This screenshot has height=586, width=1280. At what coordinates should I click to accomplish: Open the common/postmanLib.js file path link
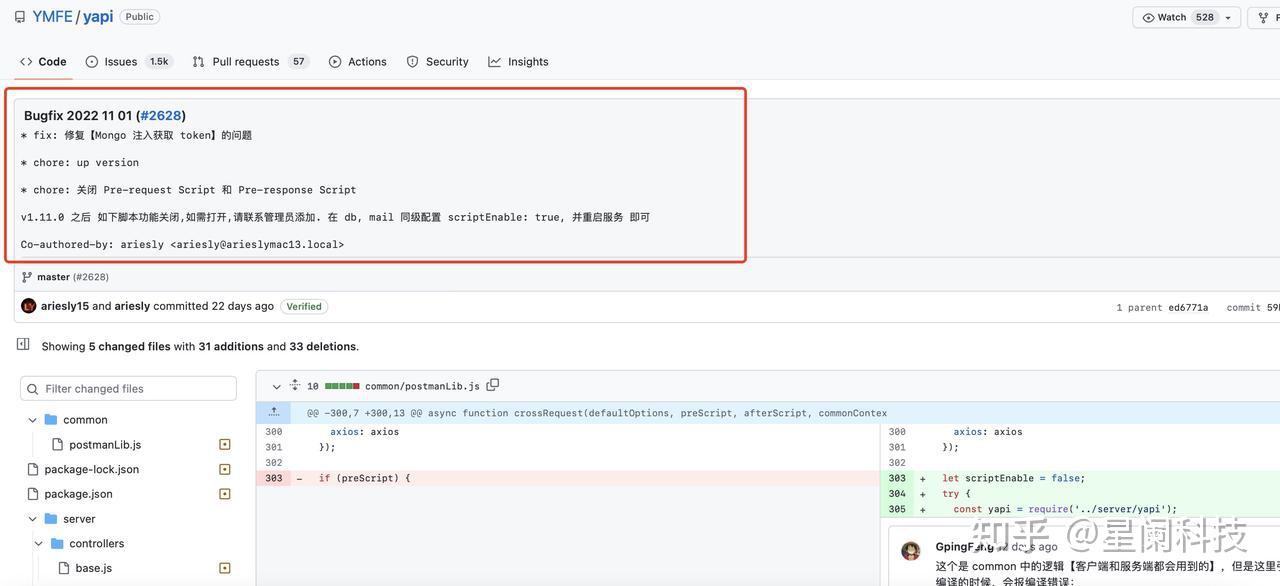coord(422,386)
